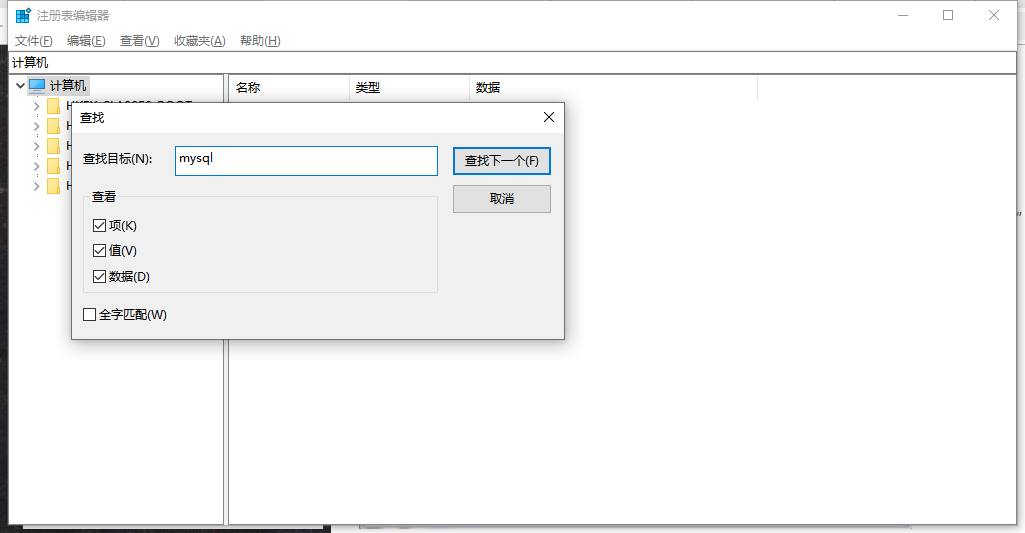This screenshot has width=1025, height=533.
Task: Open the 查看(V) menu
Action: coord(139,41)
